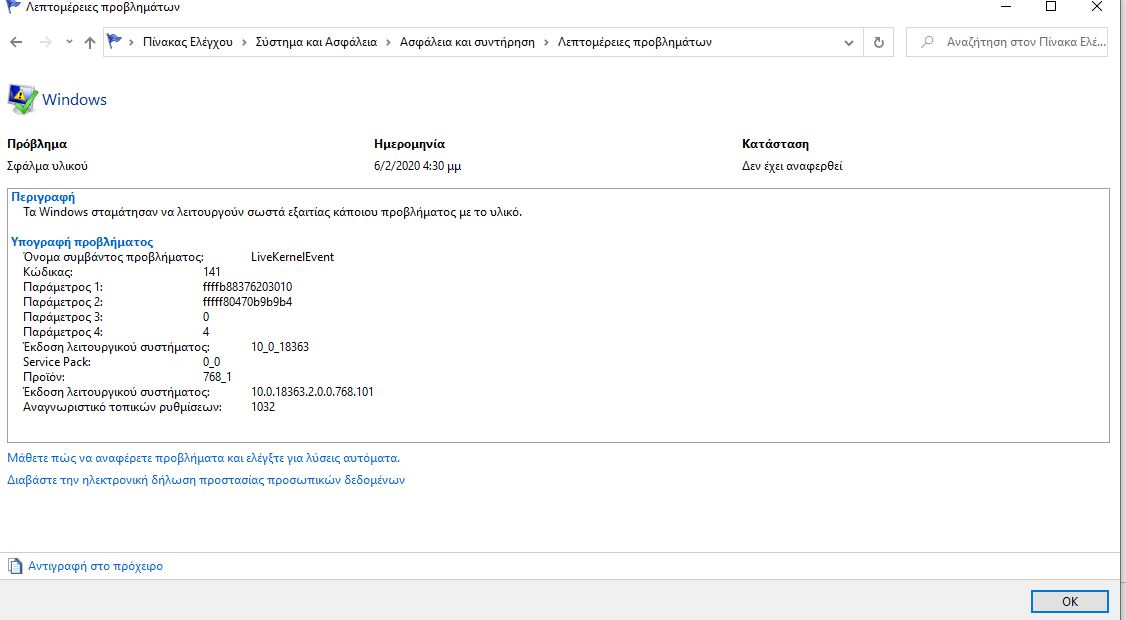The image size is (1126, 620).
Task: Open the online privacy statement link
Action: pos(205,480)
